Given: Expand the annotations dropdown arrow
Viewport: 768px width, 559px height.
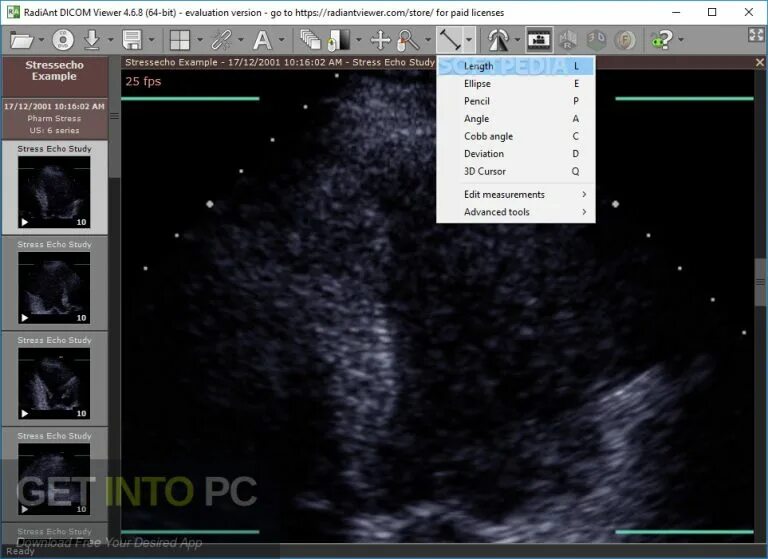Looking at the screenshot, I should 282,40.
